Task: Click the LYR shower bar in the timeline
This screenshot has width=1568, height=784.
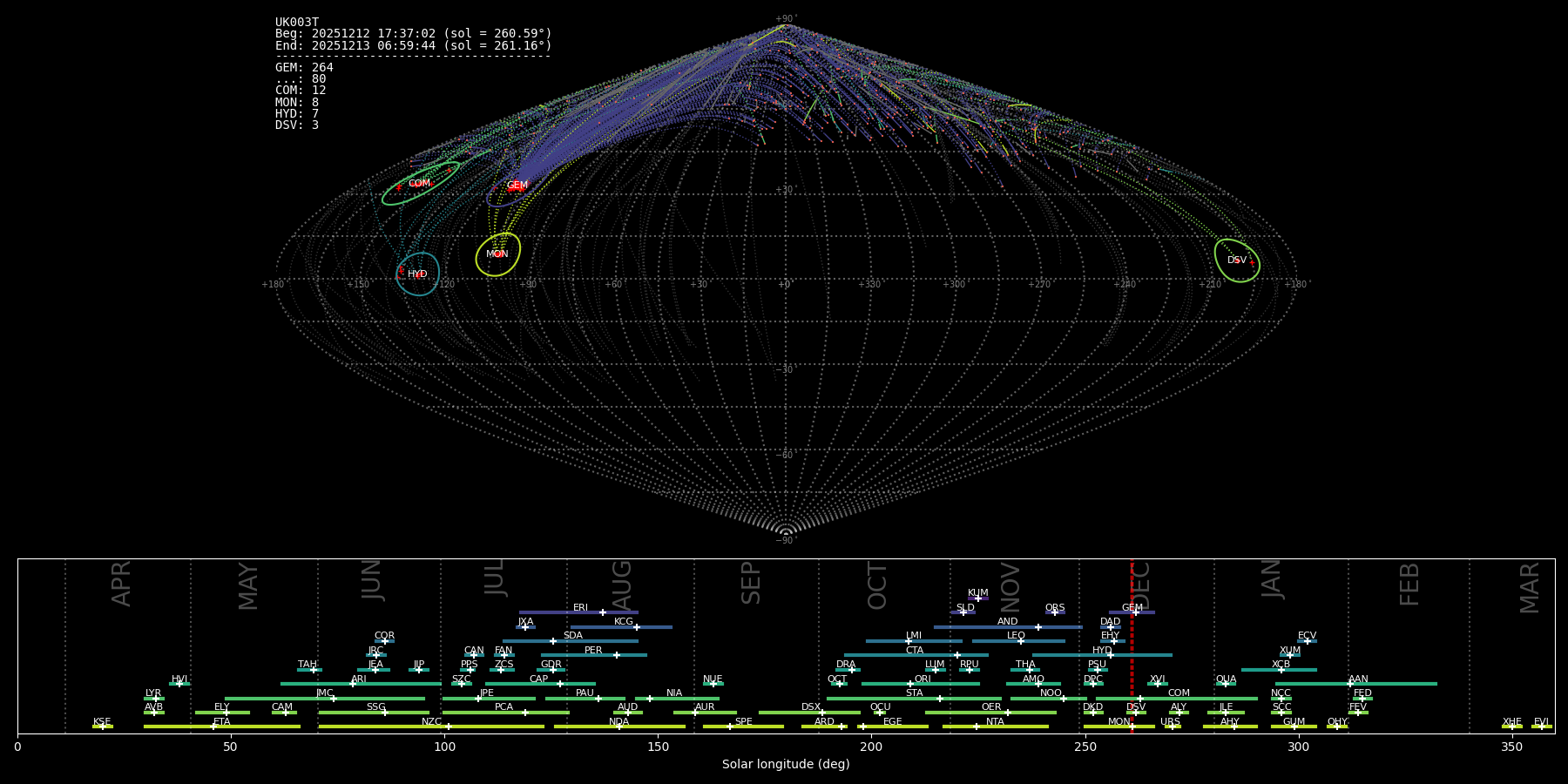Action: click(x=153, y=699)
